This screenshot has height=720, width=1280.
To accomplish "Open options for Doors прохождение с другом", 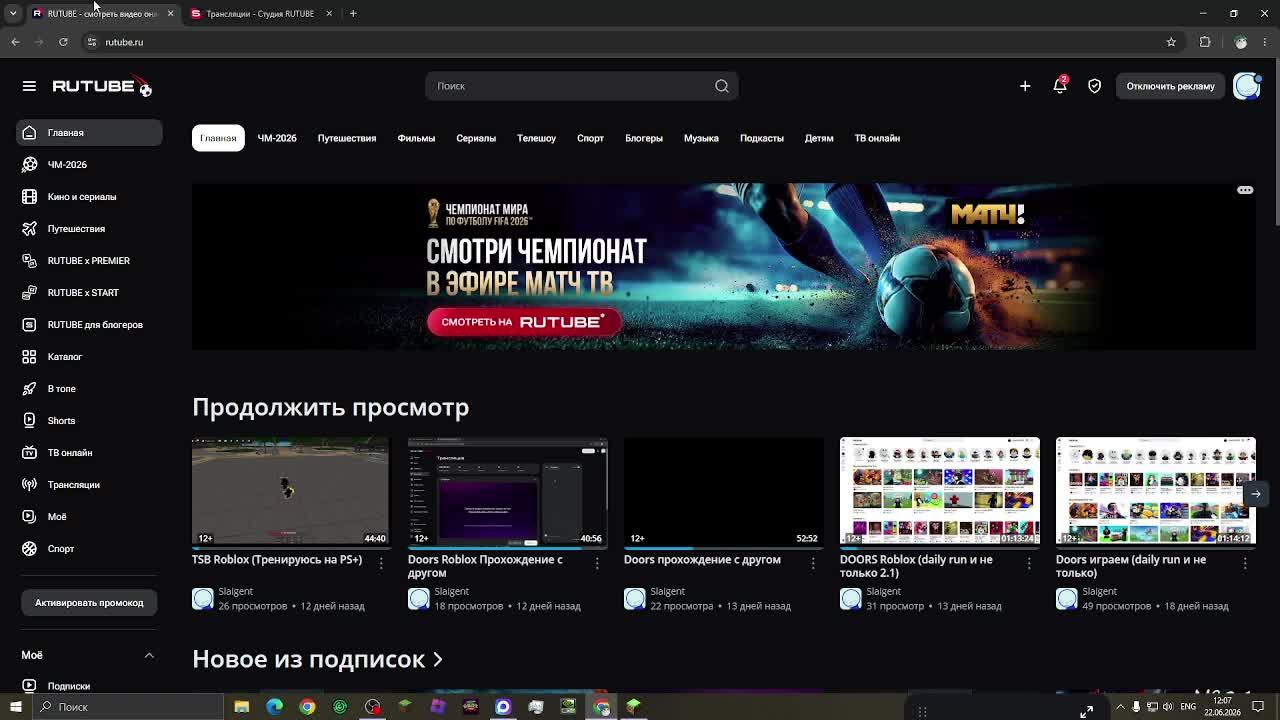I will 813,564.
